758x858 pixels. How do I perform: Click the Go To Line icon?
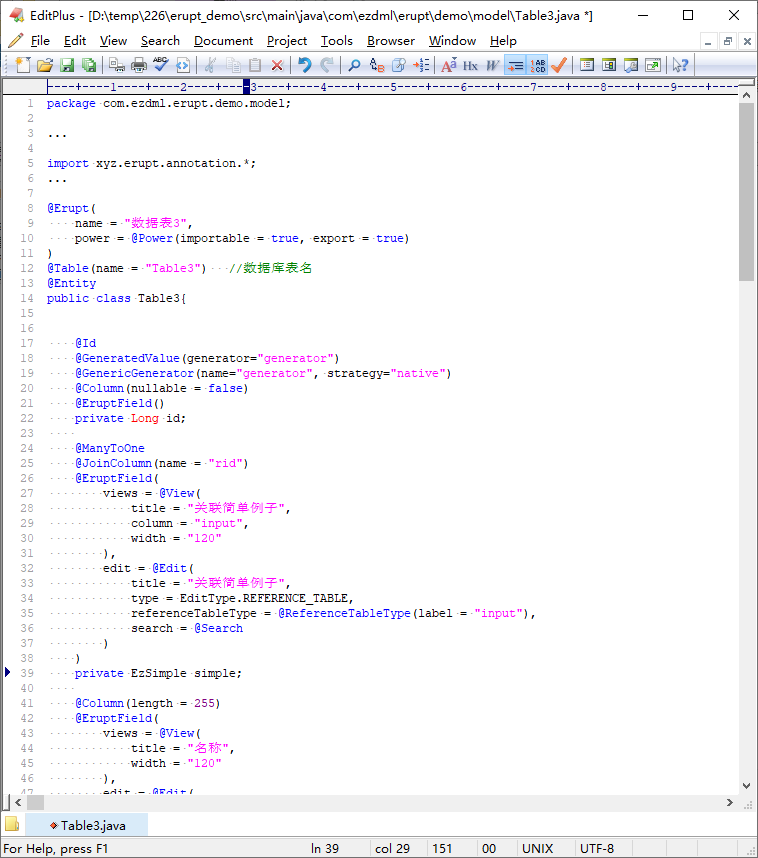click(x=421, y=65)
